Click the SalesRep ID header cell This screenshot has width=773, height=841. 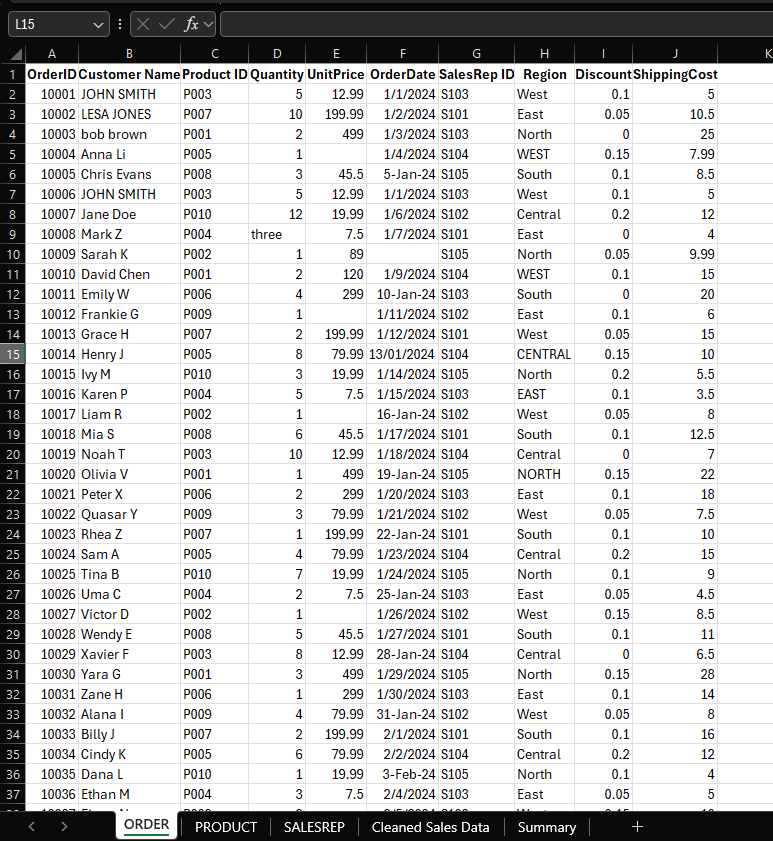tap(476, 75)
